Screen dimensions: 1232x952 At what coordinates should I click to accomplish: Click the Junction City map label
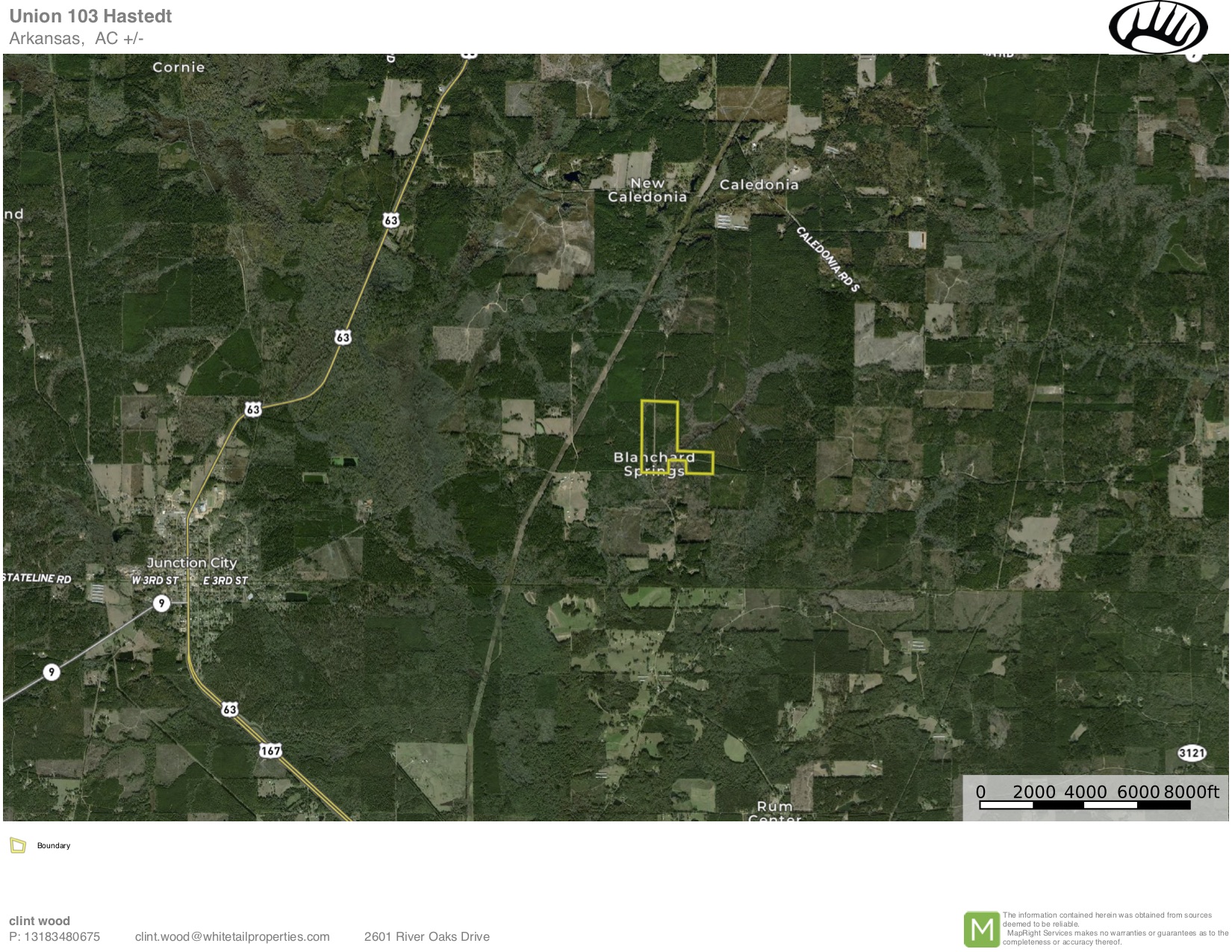pyautogui.click(x=192, y=562)
